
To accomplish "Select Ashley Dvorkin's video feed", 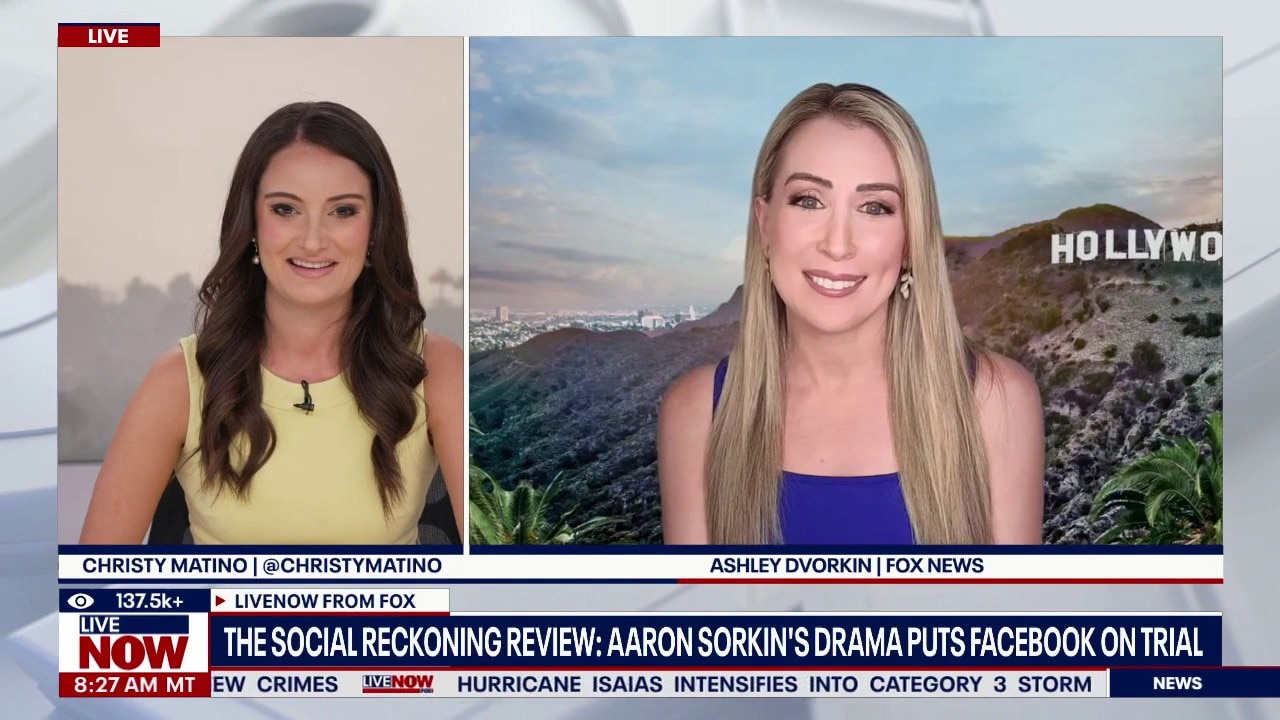I will coord(846,291).
